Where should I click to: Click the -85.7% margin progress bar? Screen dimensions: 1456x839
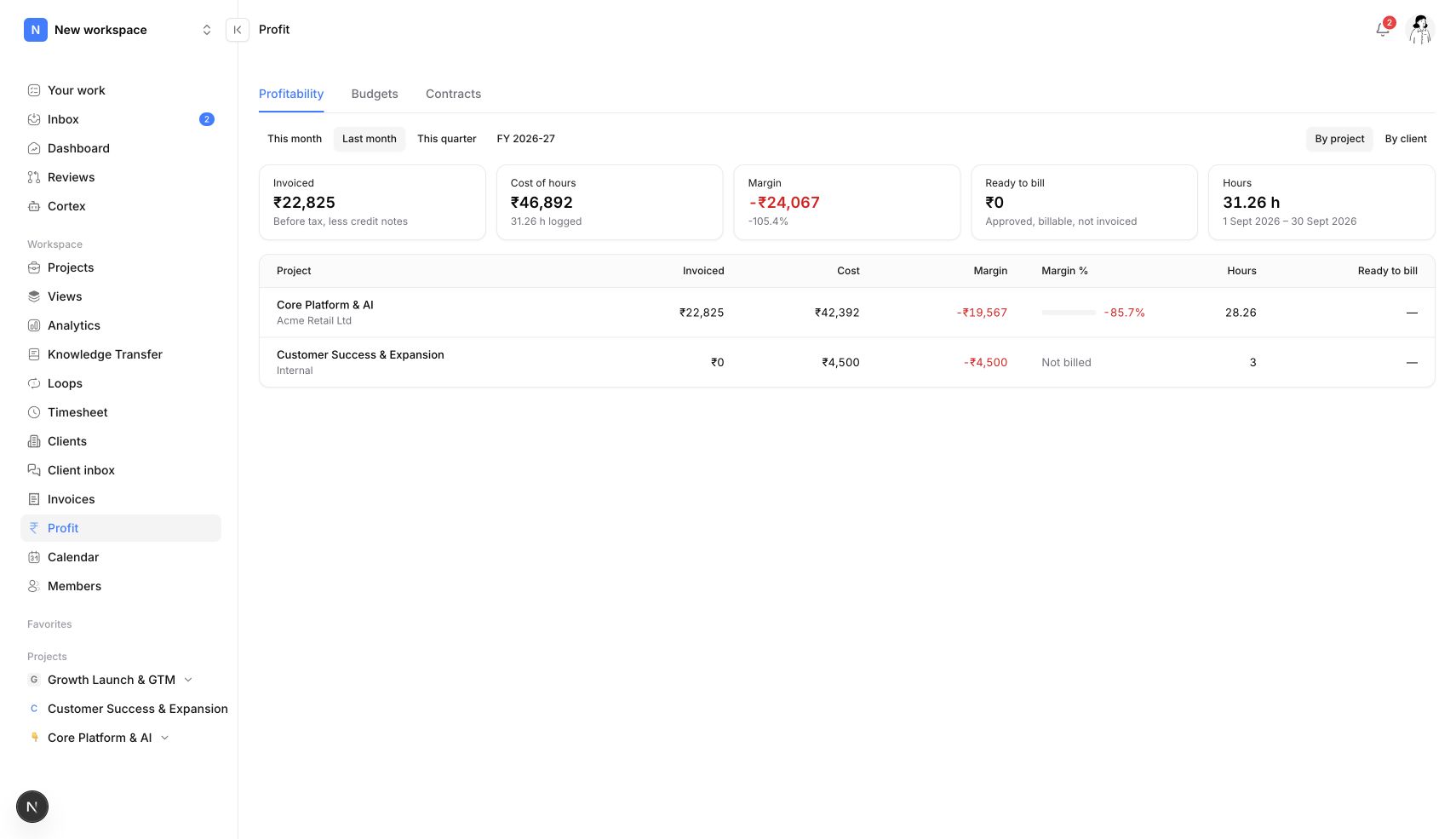(x=1069, y=313)
